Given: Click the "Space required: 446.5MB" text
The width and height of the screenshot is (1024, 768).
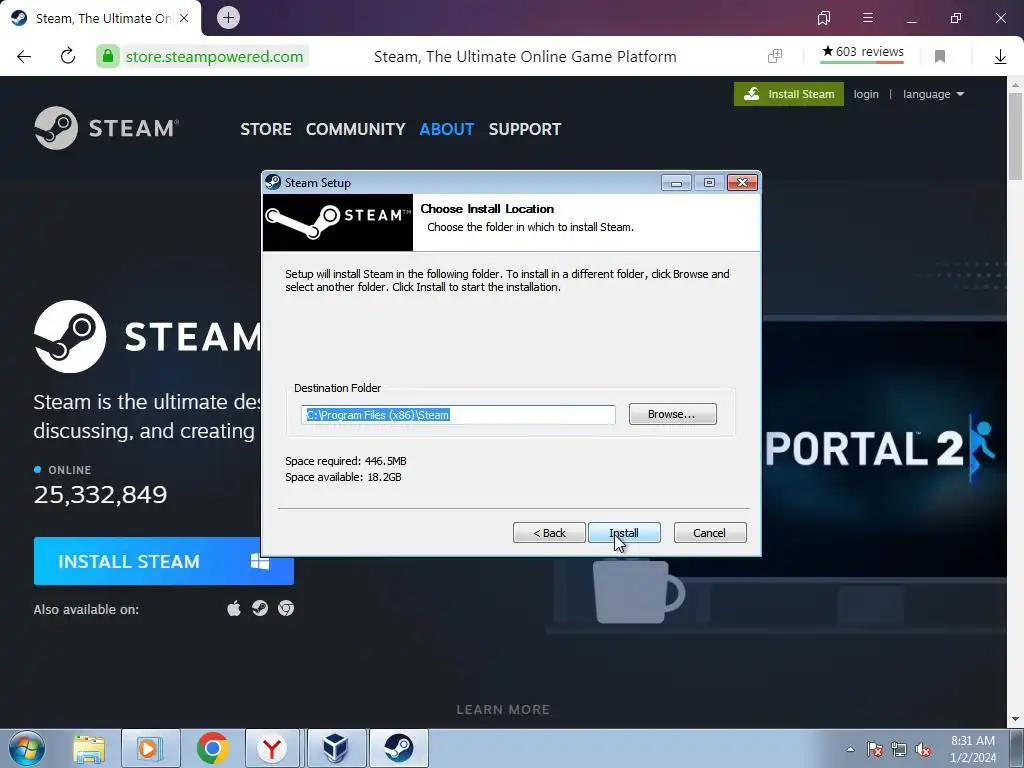Looking at the screenshot, I should point(345,461).
